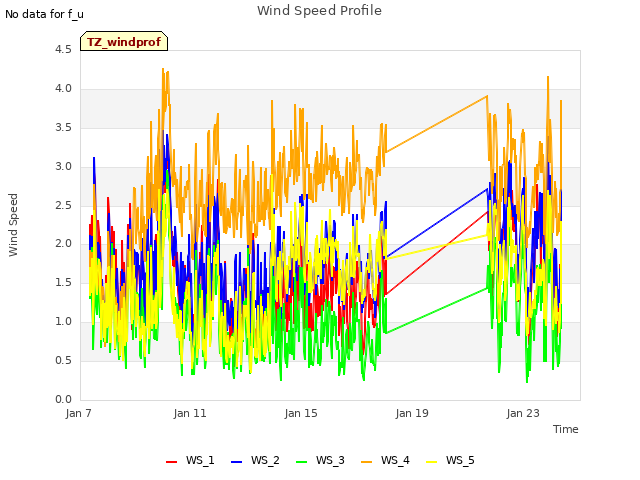
Task: Toggle the WS_2 series in the legend
Action: tap(255, 460)
